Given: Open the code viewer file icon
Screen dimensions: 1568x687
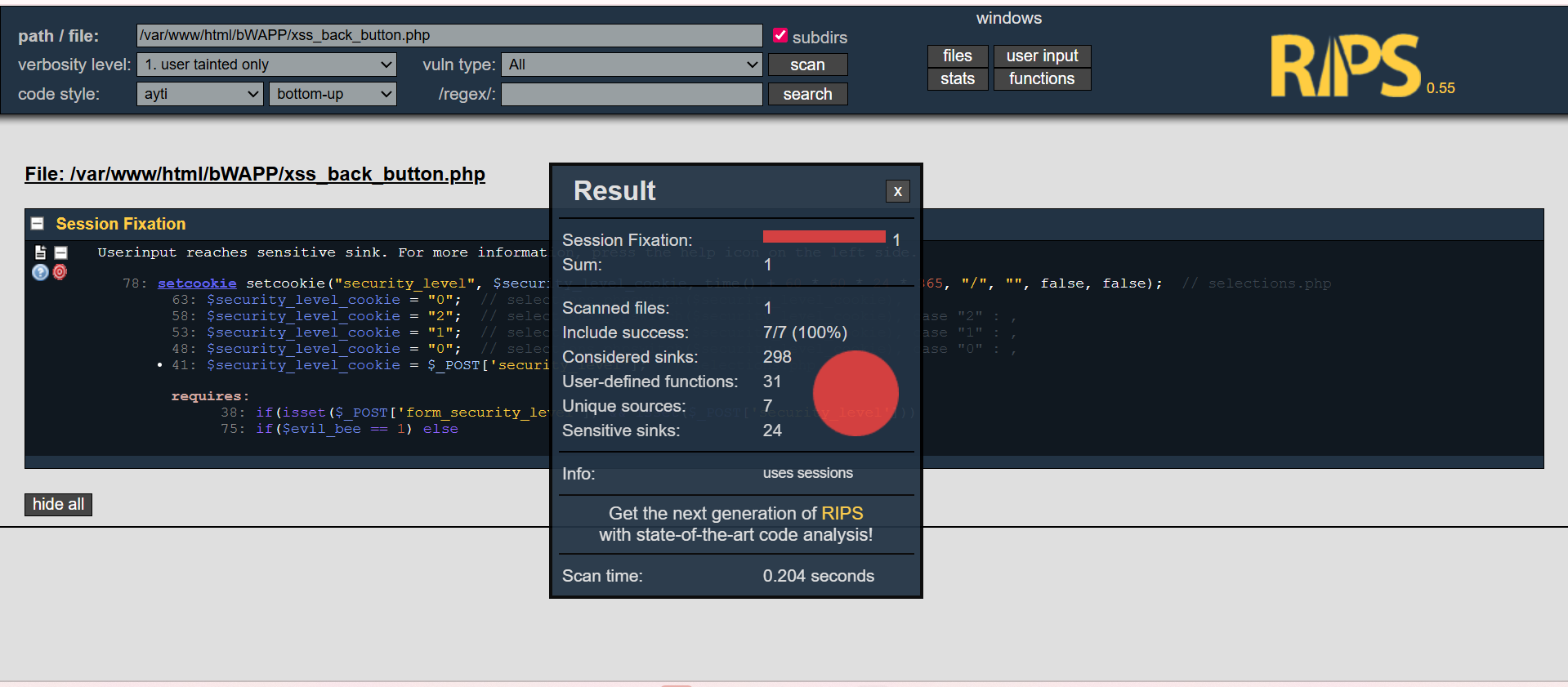Looking at the screenshot, I should 40,253.
